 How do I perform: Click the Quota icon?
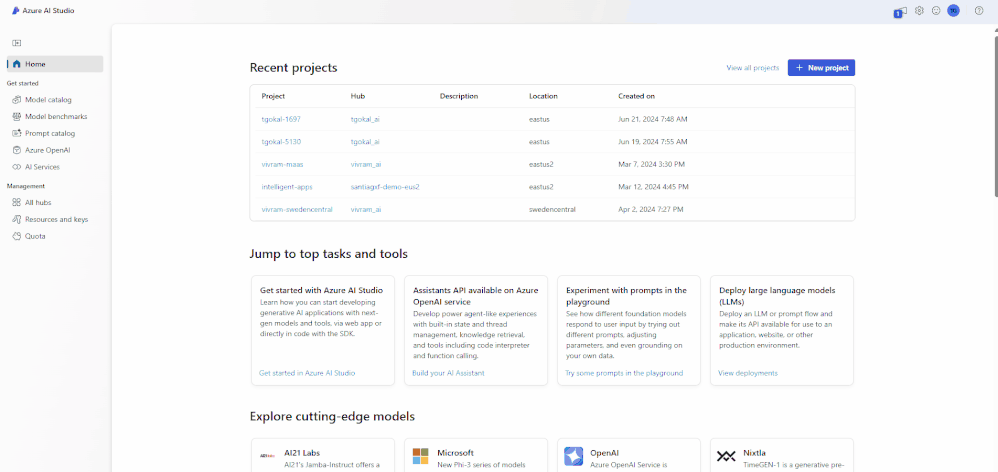coord(17,236)
